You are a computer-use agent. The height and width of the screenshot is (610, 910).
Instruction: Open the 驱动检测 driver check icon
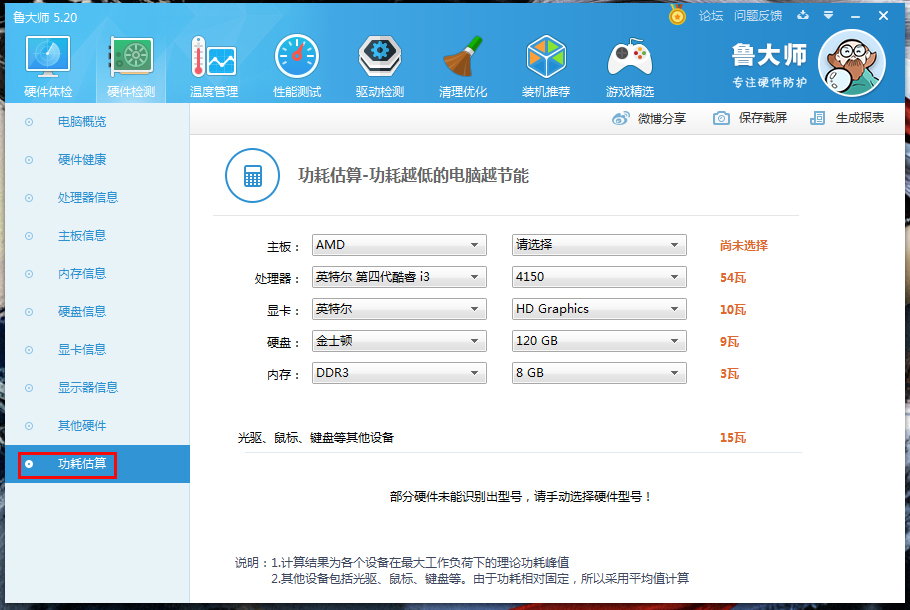[379, 62]
